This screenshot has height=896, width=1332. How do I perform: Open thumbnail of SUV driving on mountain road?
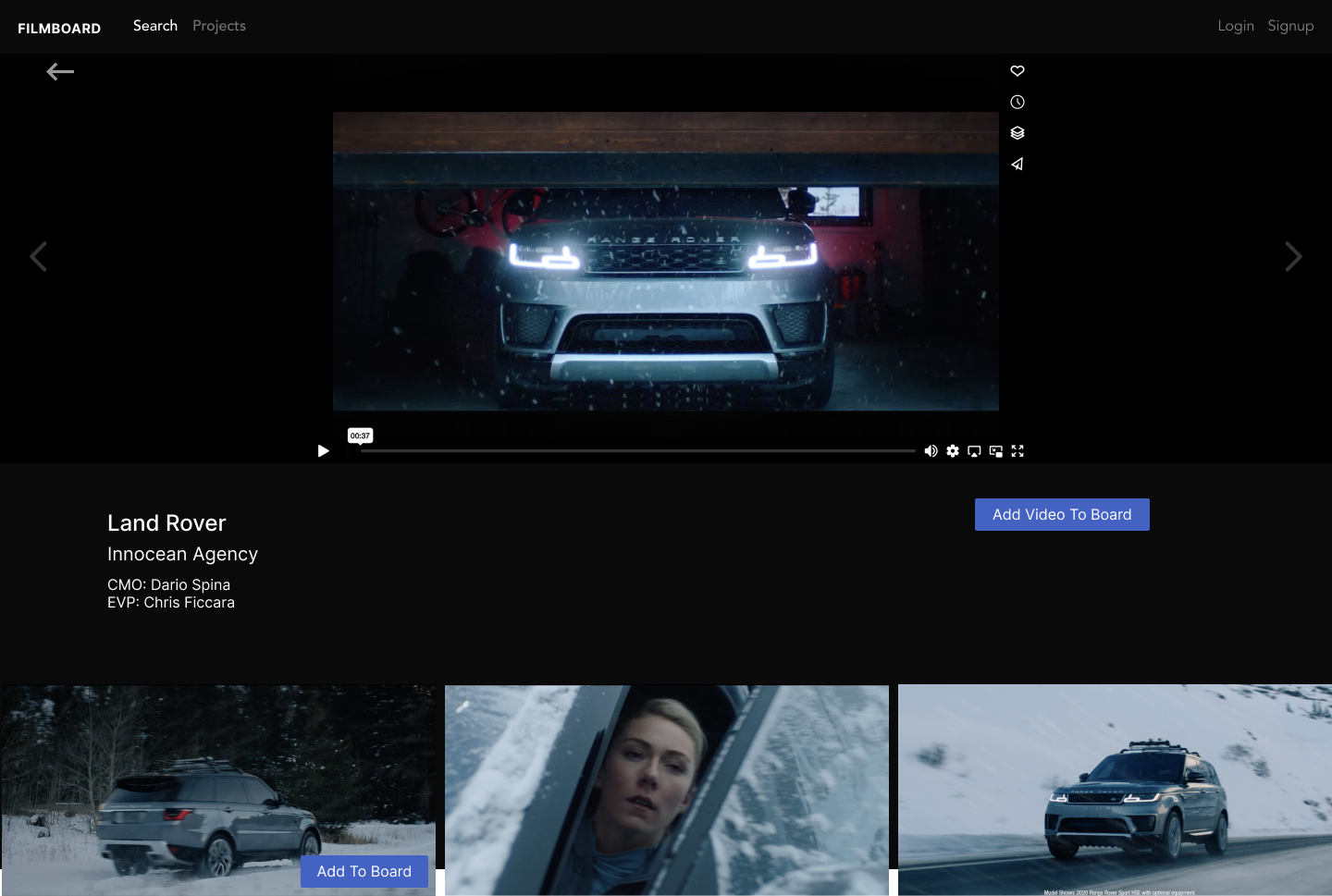pyautogui.click(x=1115, y=791)
